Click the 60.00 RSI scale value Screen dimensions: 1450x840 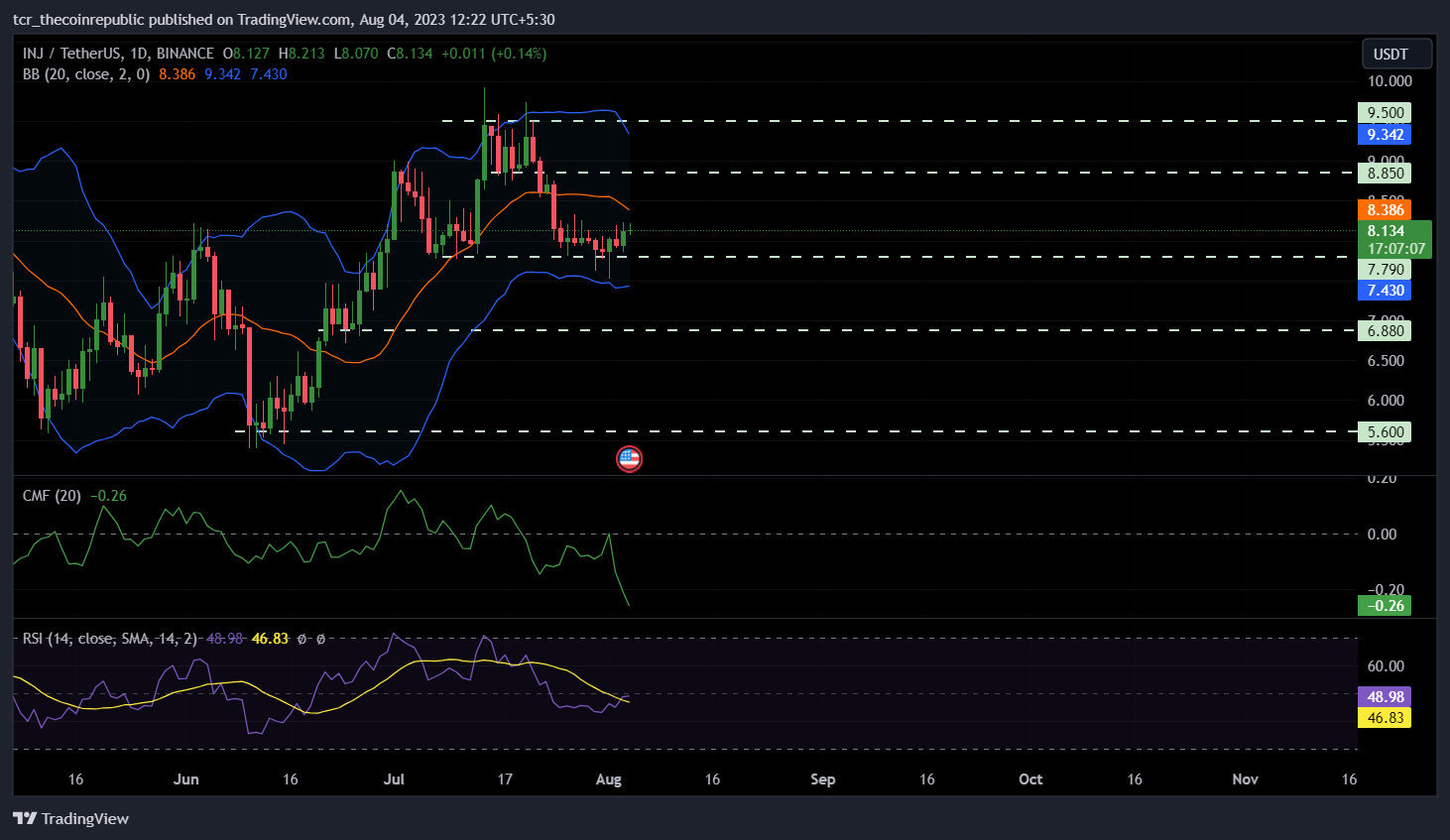tap(1386, 666)
